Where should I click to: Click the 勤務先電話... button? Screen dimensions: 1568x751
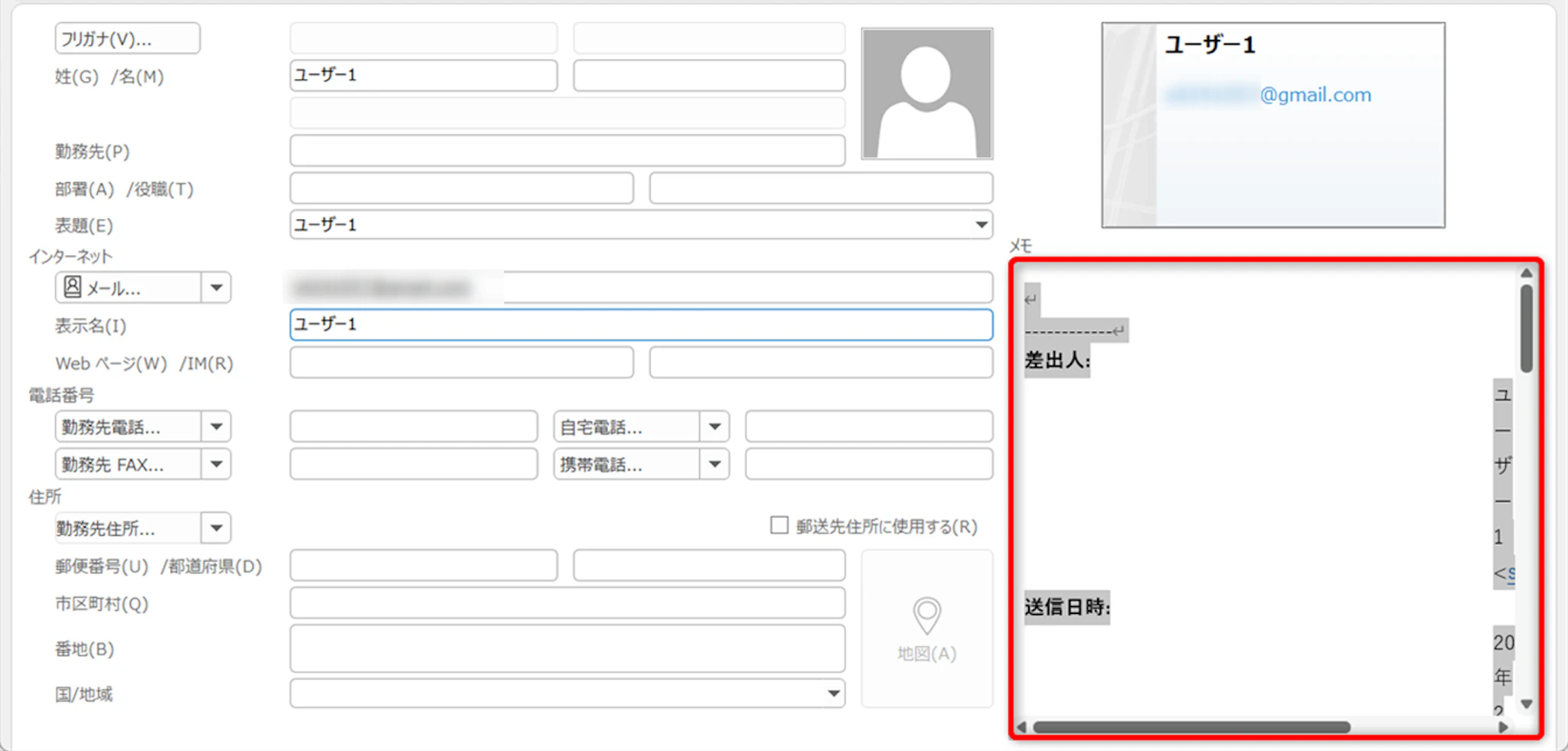point(128,426)
